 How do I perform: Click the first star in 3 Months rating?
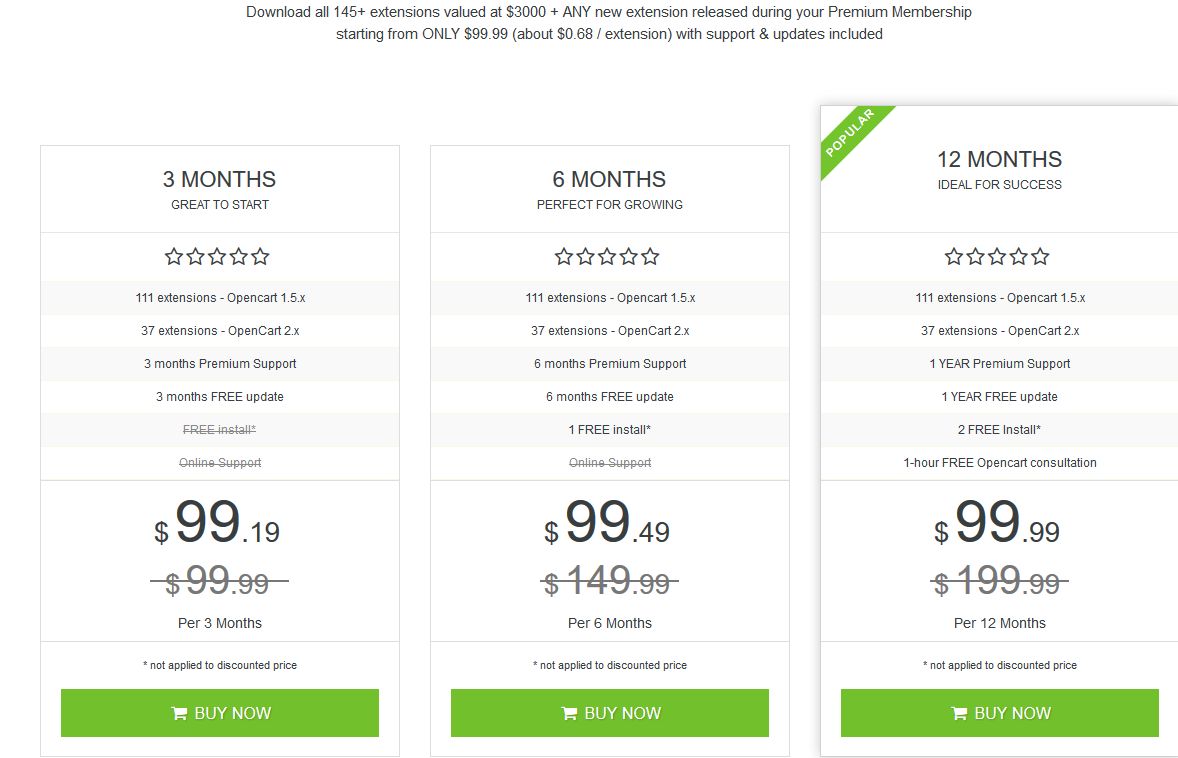[x=174, y=257]
